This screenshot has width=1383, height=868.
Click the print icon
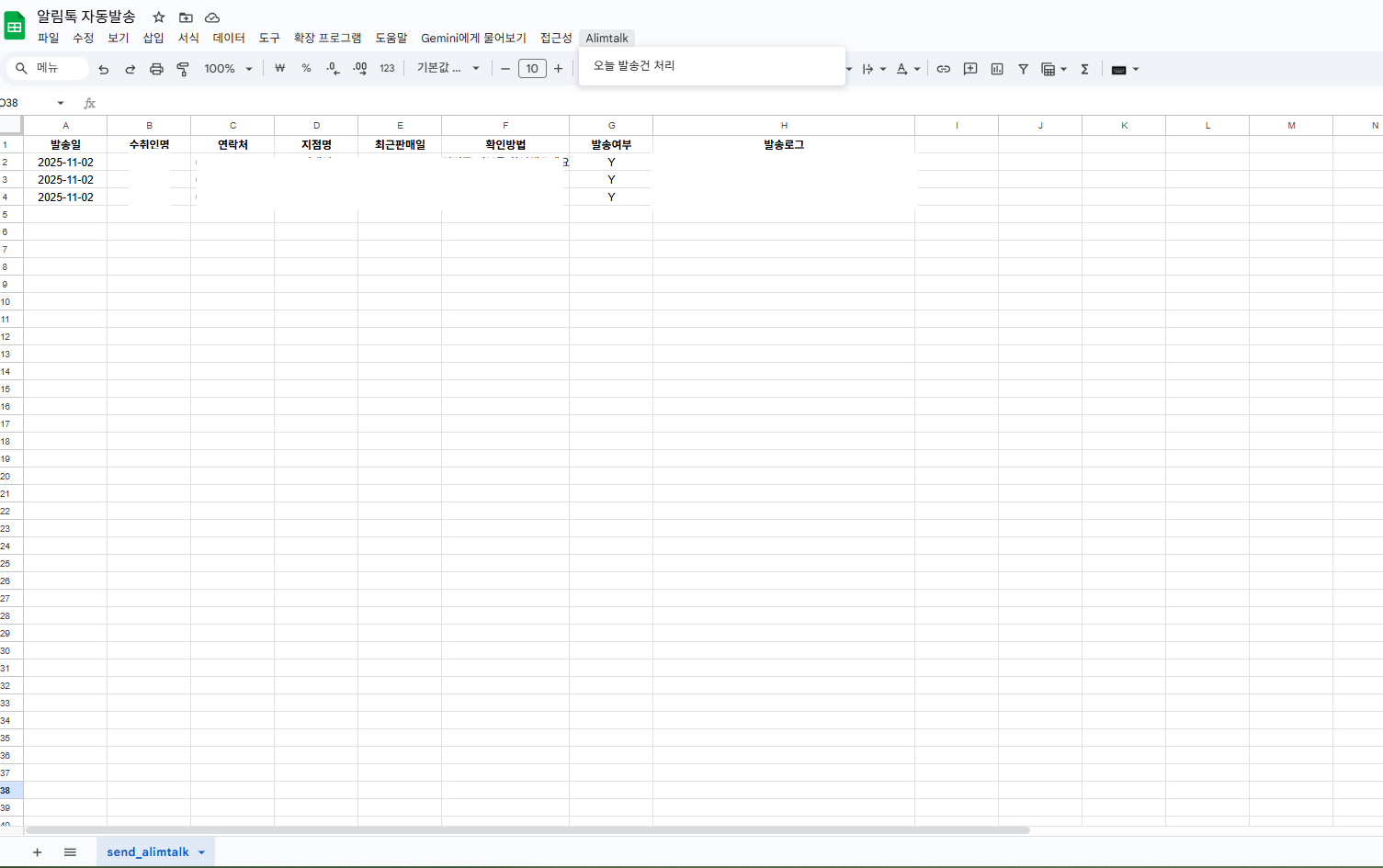tap(156, 69)
